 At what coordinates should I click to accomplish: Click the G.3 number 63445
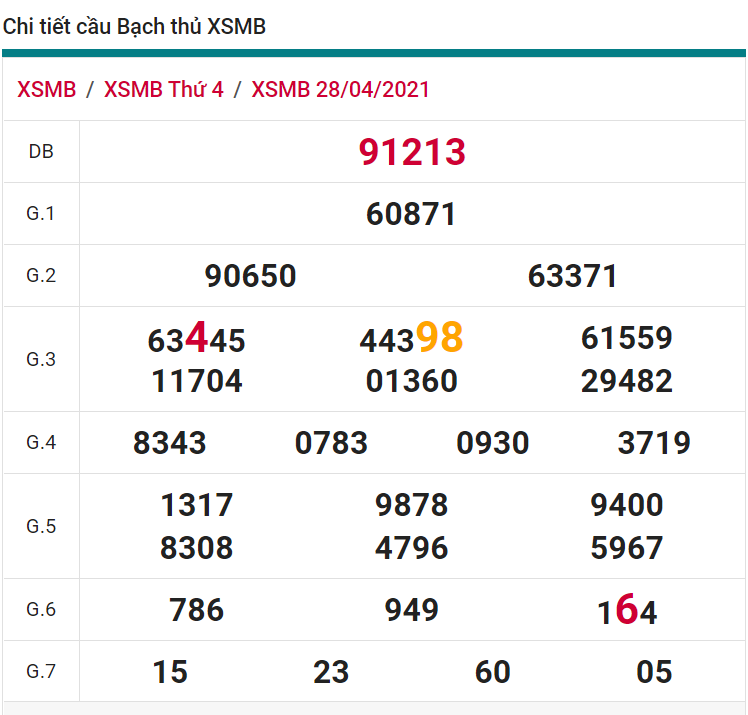click(x=196, y=340)
